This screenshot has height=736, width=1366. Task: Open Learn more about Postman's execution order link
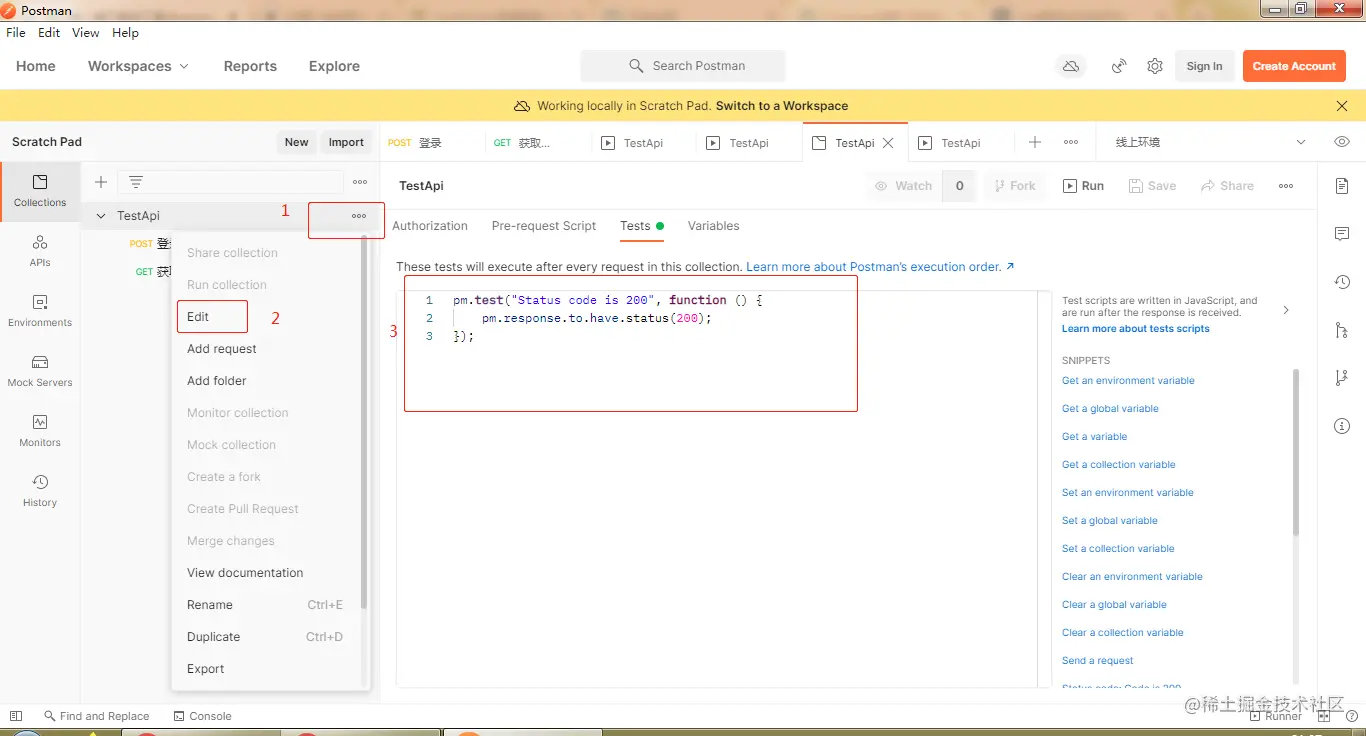(880, 267)
